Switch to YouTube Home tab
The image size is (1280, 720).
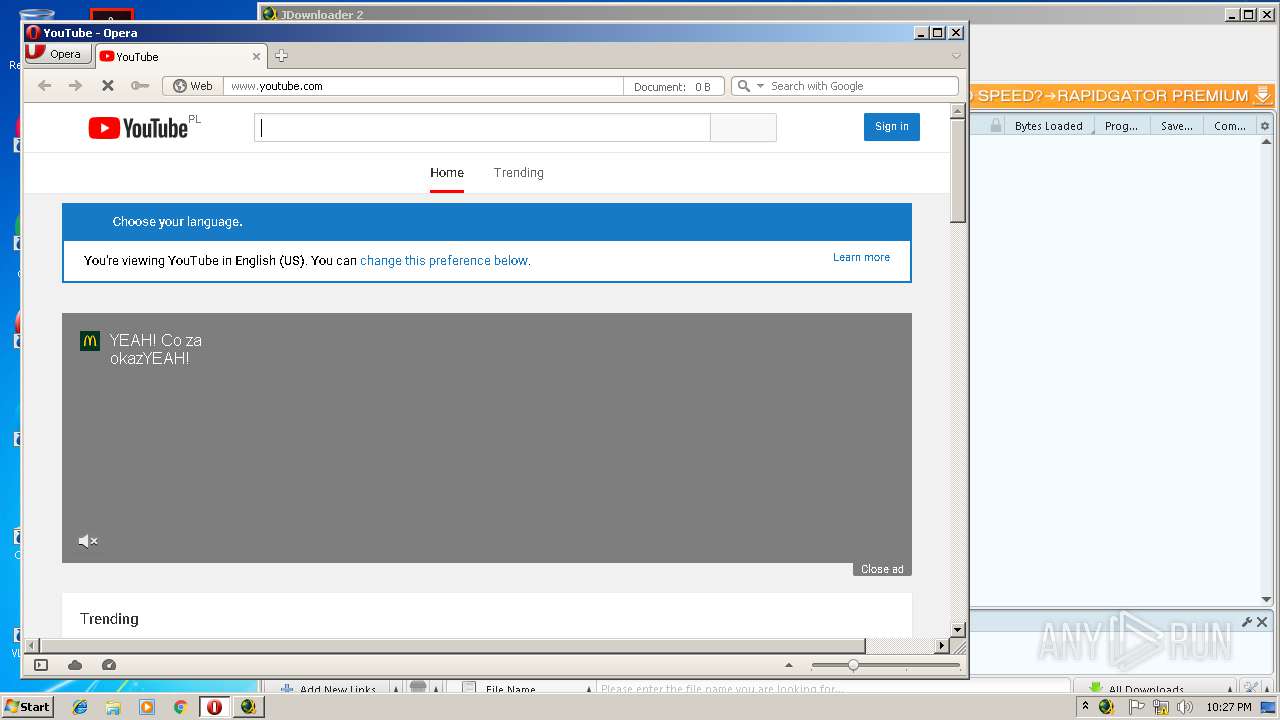tap(447, 173)
